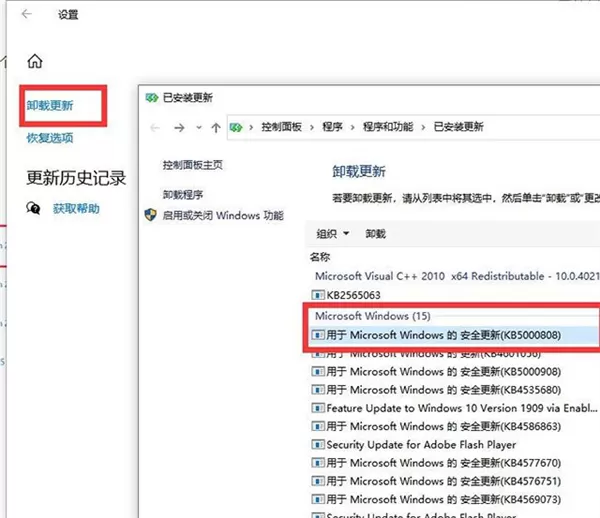This screenshot has height=518, width=600.
Task: Click the 卸载 toolbar button
Action: (x=375, y=234)
